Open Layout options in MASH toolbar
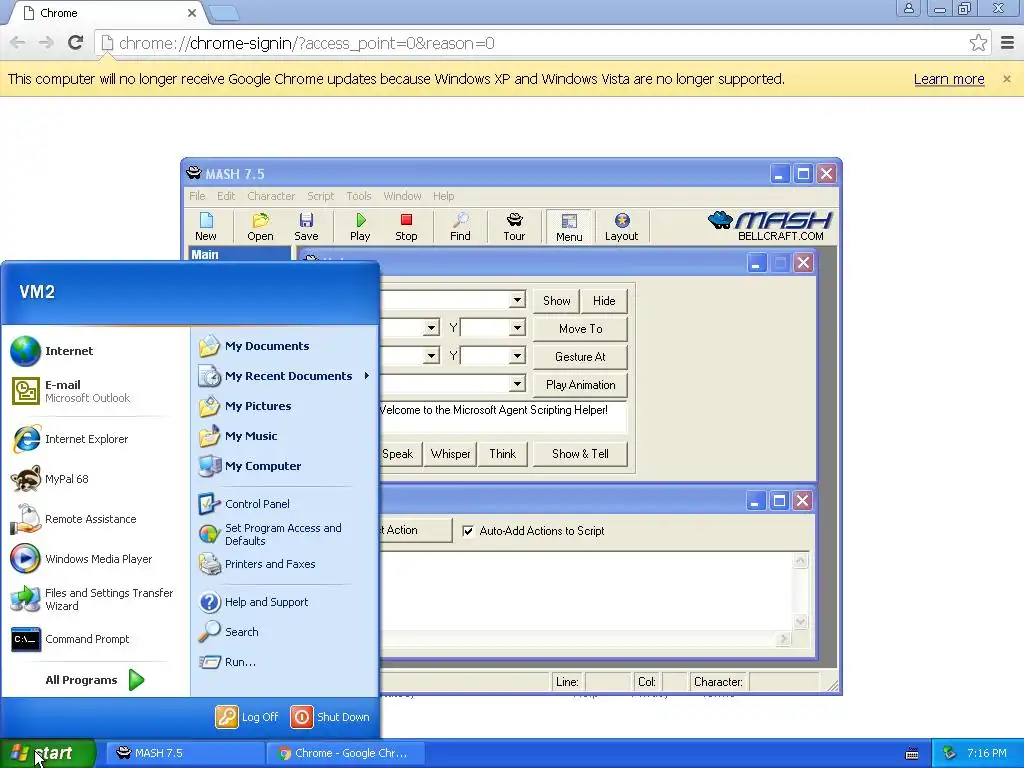This screenshot has width=1024, height=768. point(621,227)
